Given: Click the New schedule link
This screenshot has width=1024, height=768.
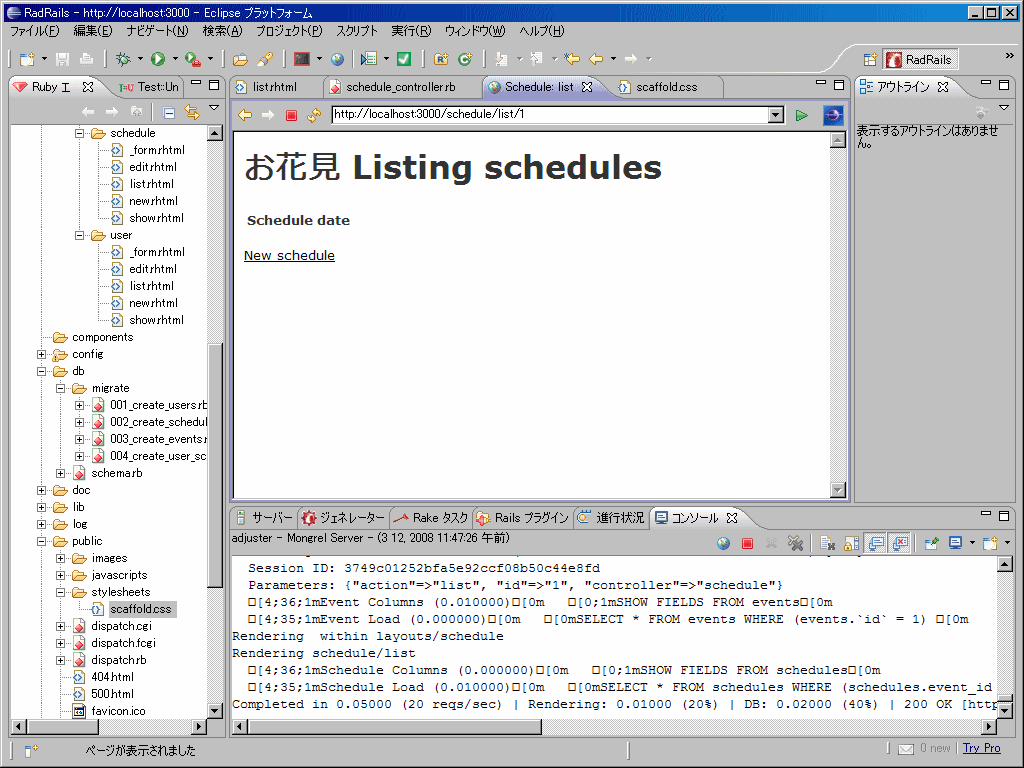Looking at the screenshot, I should point(289,255).
